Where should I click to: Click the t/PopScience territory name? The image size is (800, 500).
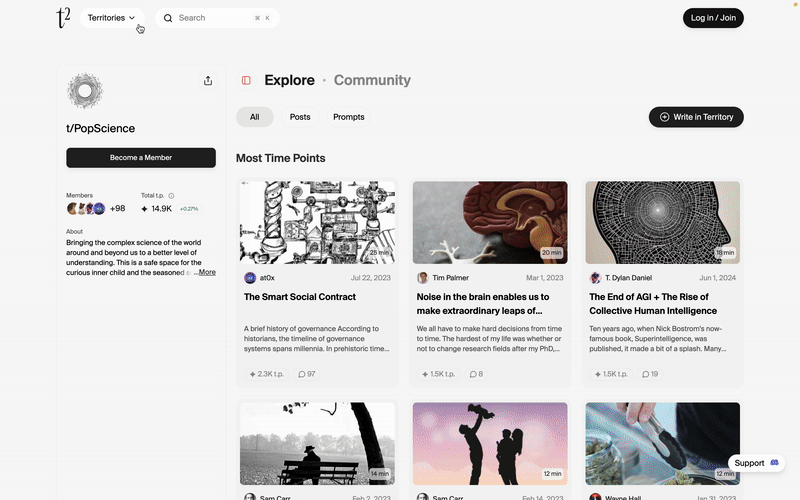(101, 129)
